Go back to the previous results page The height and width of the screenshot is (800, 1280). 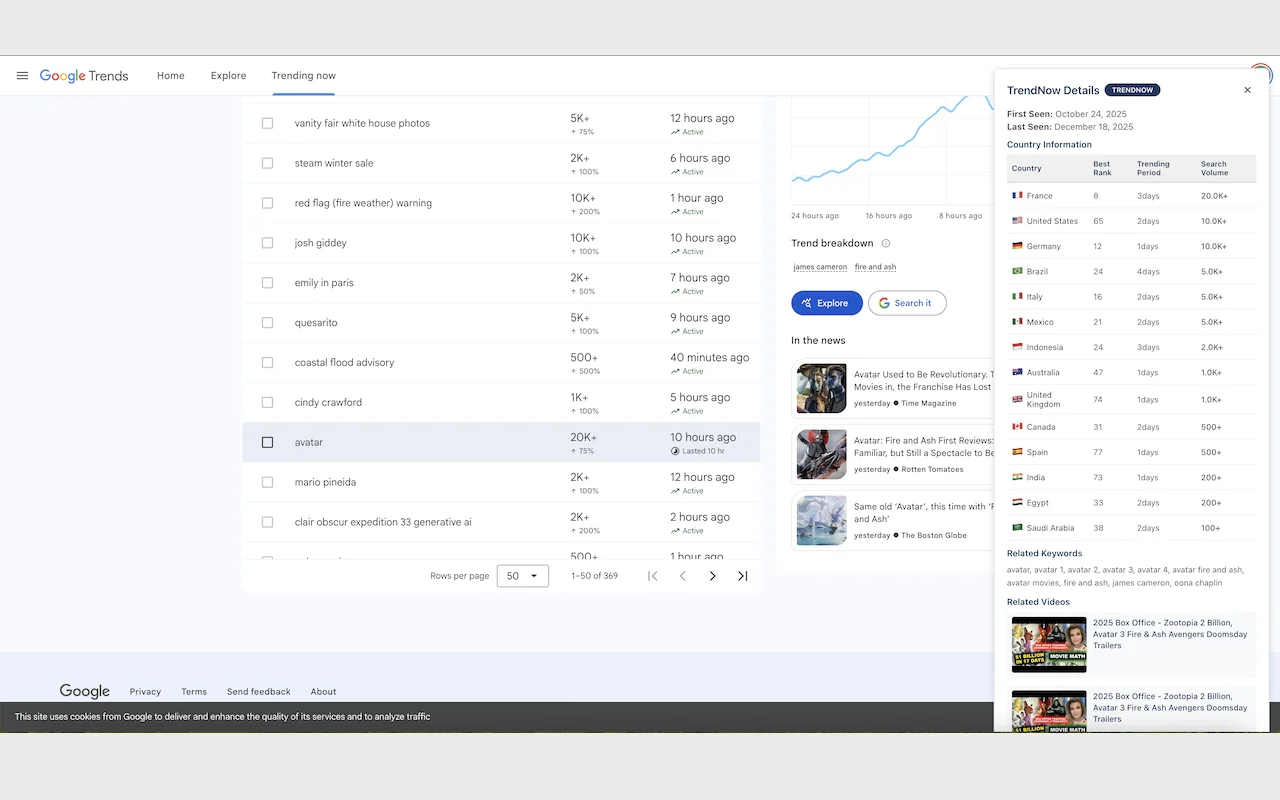point(683,576)
